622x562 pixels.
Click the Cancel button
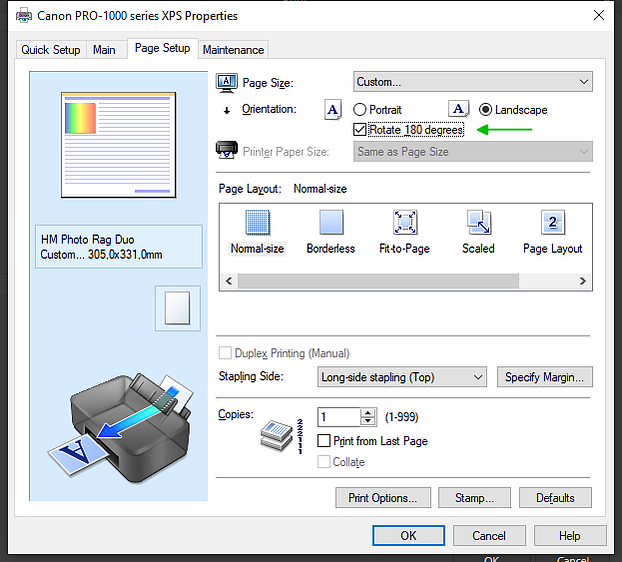(489, 536)
